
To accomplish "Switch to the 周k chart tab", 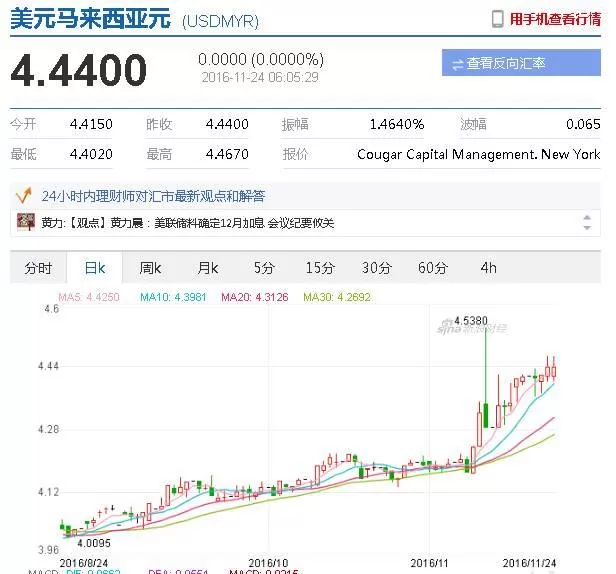I will click(150, 268).
